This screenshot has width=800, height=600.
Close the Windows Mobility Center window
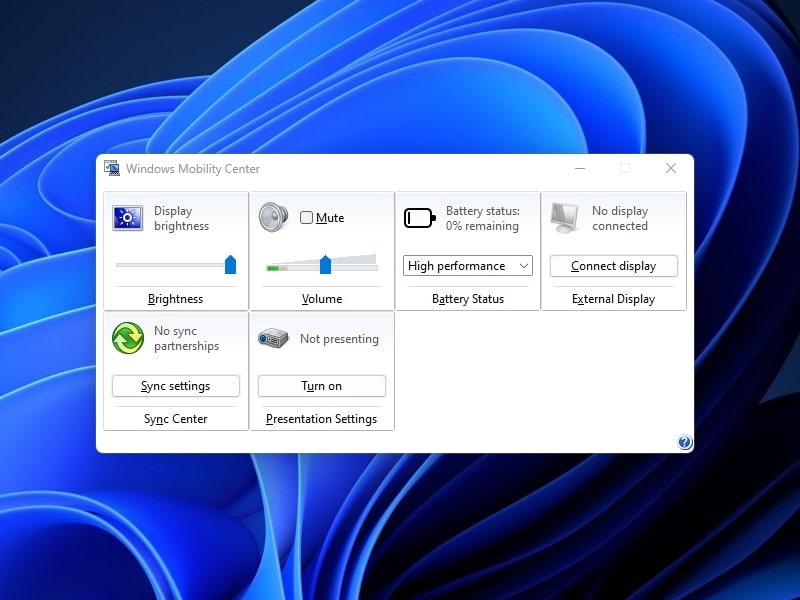pos(671,168)
